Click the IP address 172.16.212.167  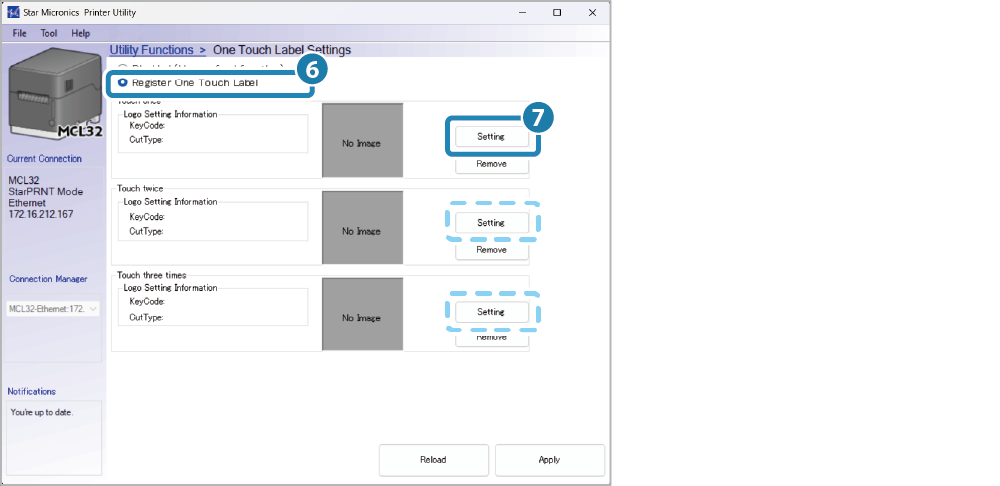(x=41, y=214)
